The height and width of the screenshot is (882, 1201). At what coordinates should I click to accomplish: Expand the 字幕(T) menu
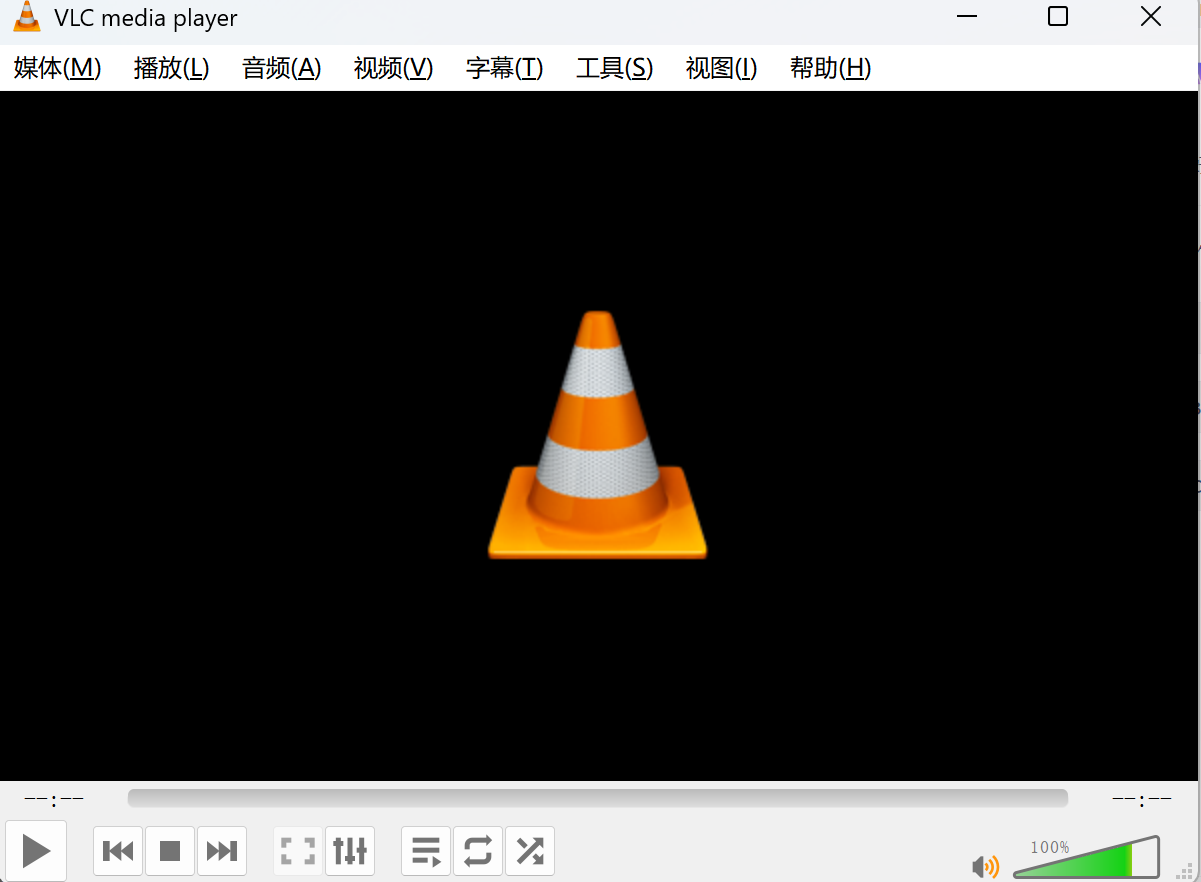[x=504, y=68]
